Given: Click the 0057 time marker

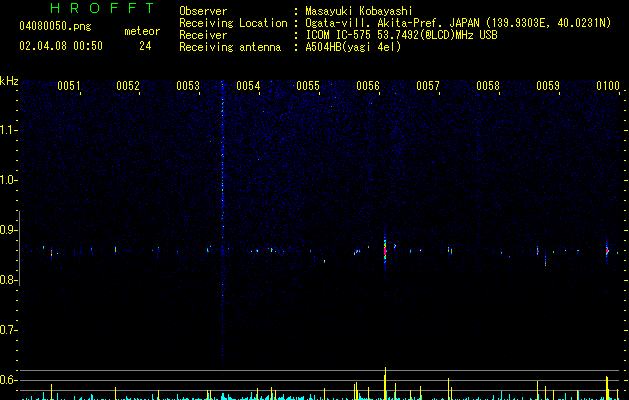Looking at the screenshot, I should (428, 86).
